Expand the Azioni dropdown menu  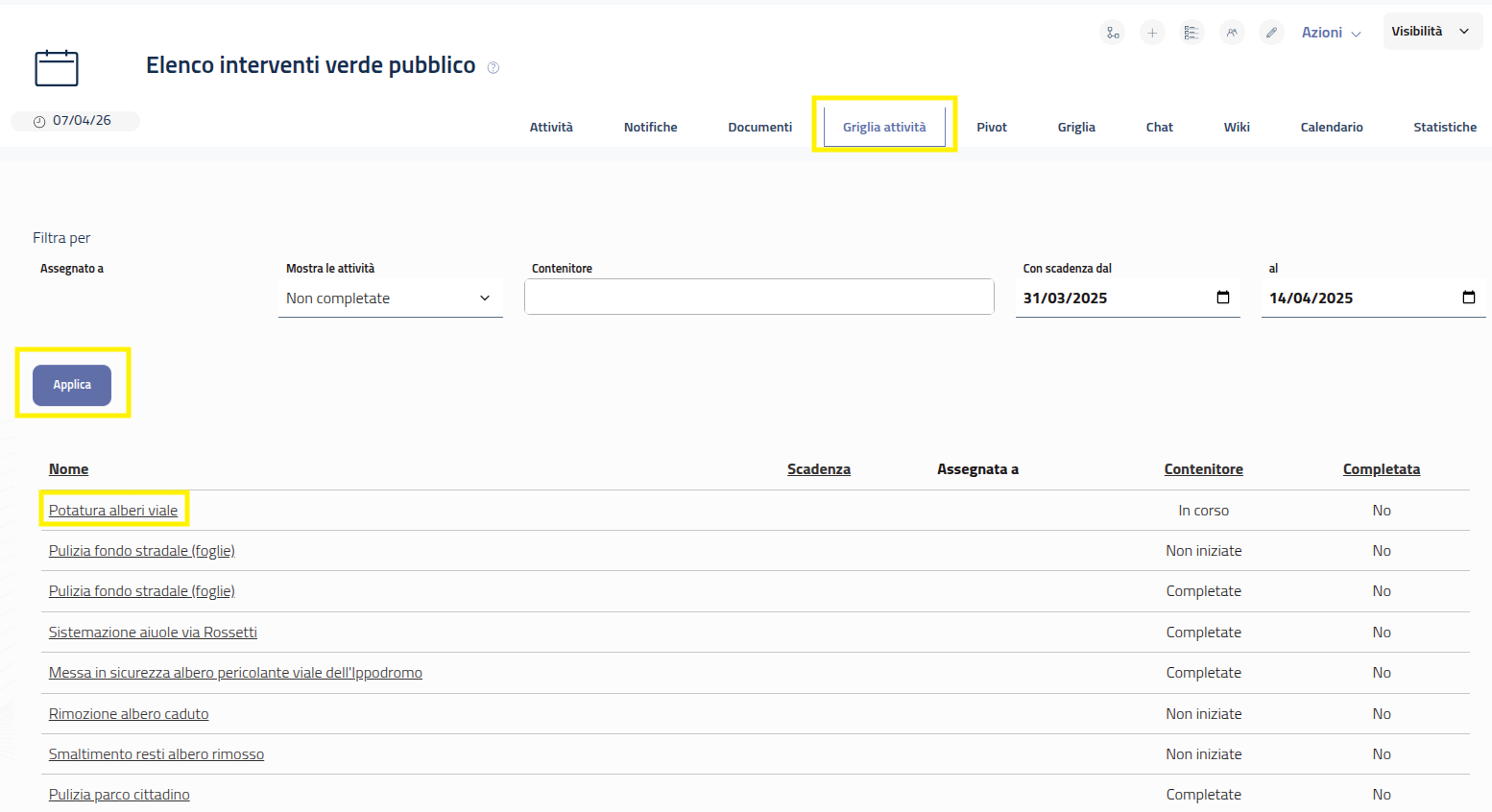pos(1331,33)
